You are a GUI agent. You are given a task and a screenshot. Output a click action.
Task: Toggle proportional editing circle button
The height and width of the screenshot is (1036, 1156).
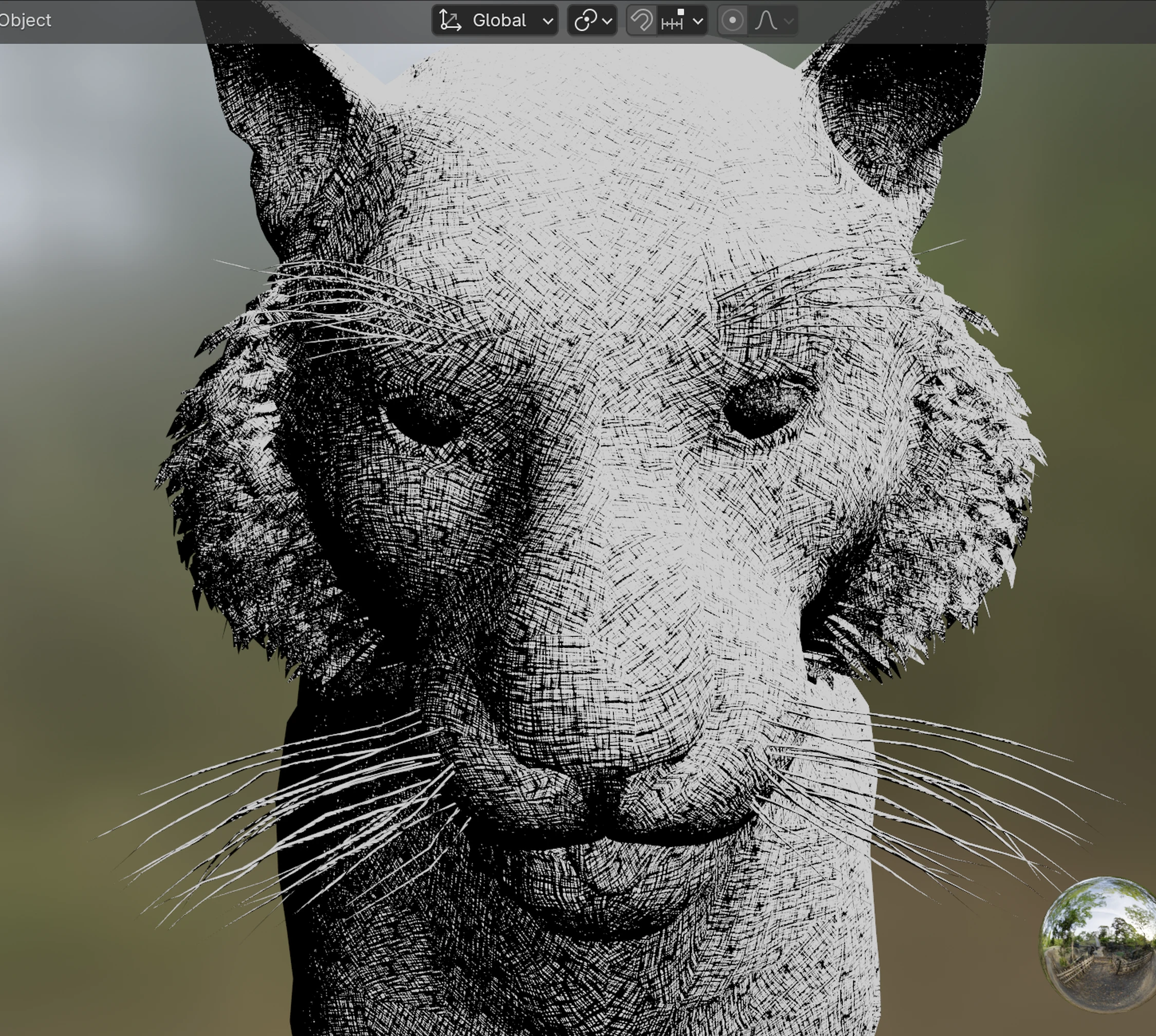[x=732, y=21]
